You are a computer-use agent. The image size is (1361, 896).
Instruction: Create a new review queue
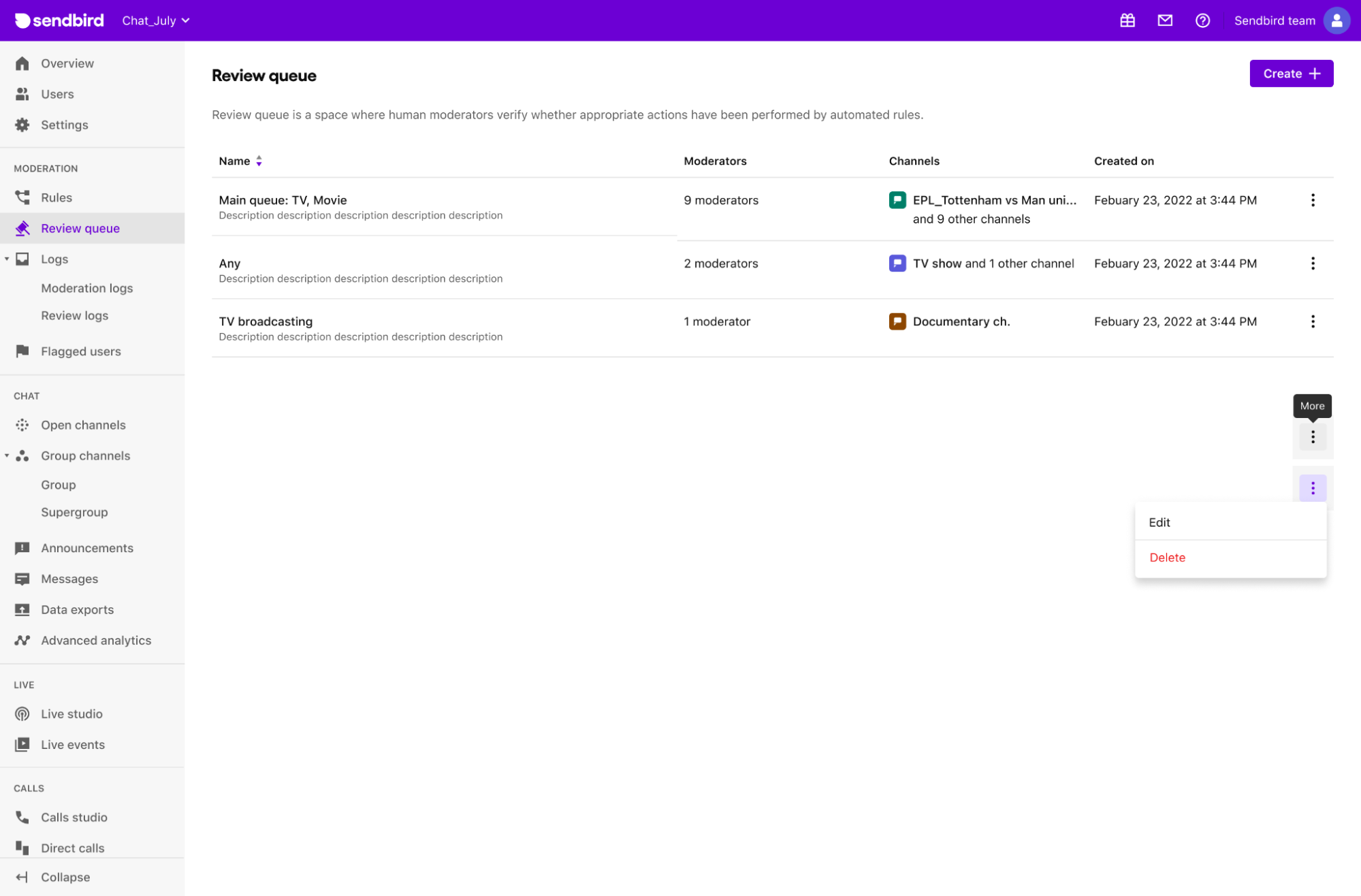click(1291, 73)
